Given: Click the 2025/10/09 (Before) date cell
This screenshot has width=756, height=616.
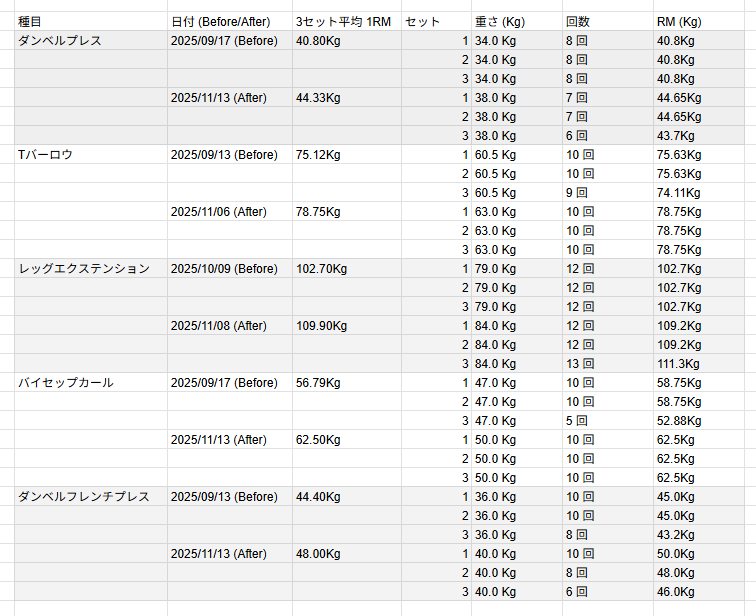Looking at the screenshot, I should point(230,268).
